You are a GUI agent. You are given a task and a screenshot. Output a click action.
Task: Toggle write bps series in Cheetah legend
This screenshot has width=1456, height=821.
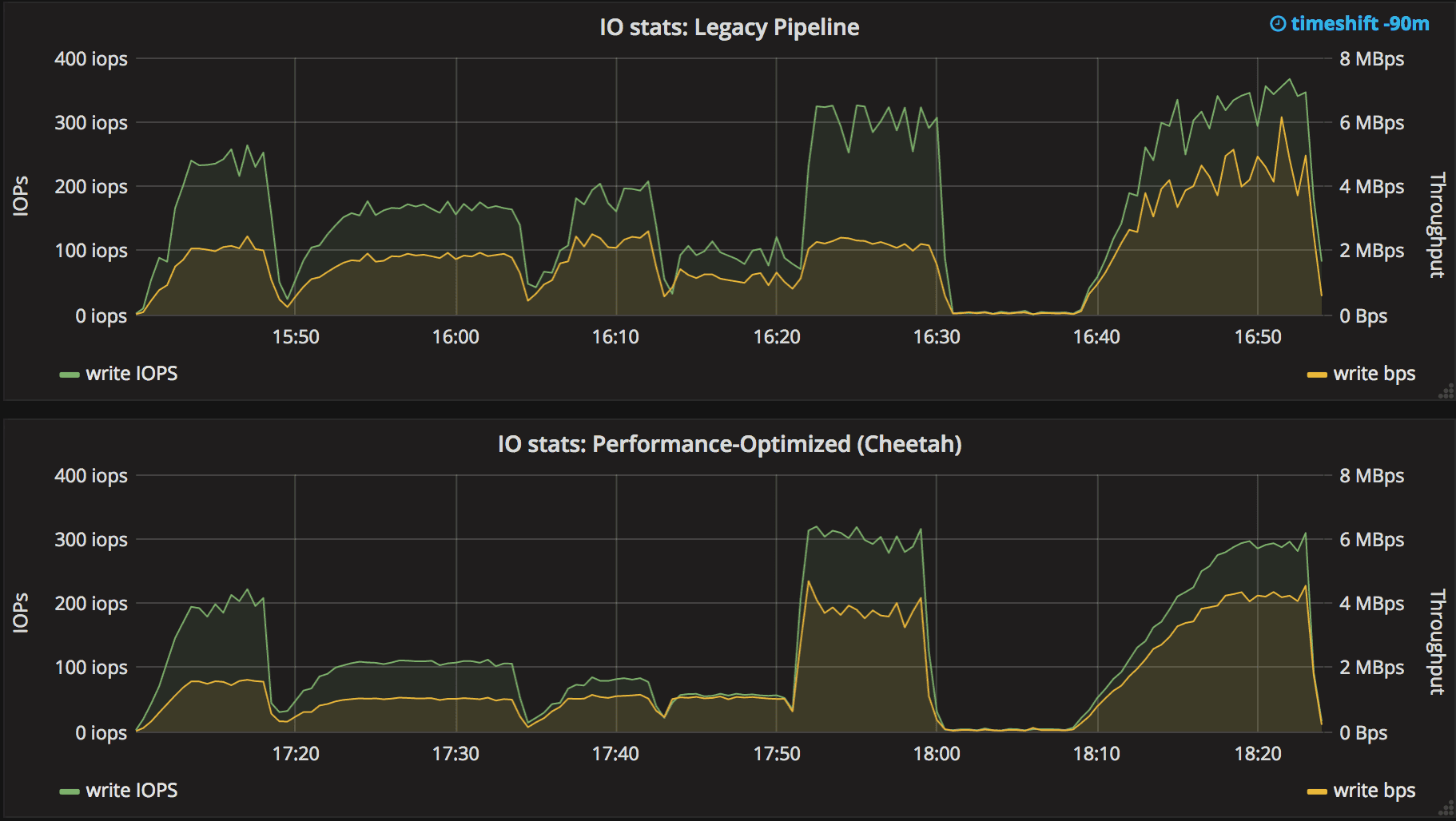tap(1374, 791)
